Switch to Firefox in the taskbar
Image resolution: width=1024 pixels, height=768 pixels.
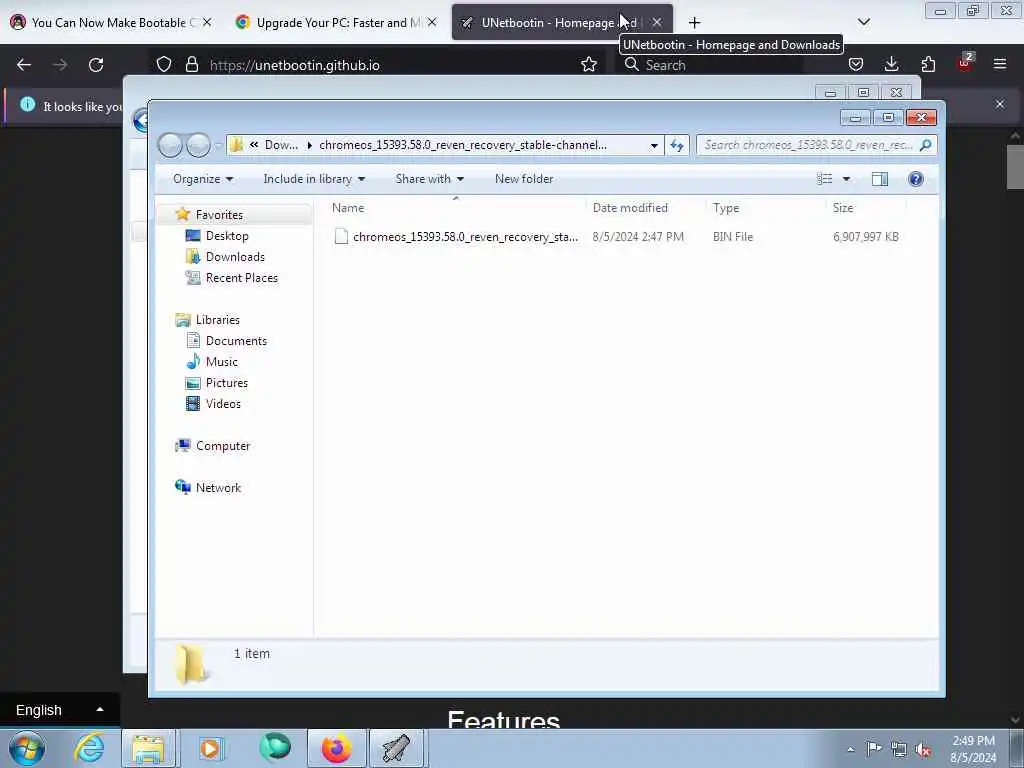(x=336, y=748)
